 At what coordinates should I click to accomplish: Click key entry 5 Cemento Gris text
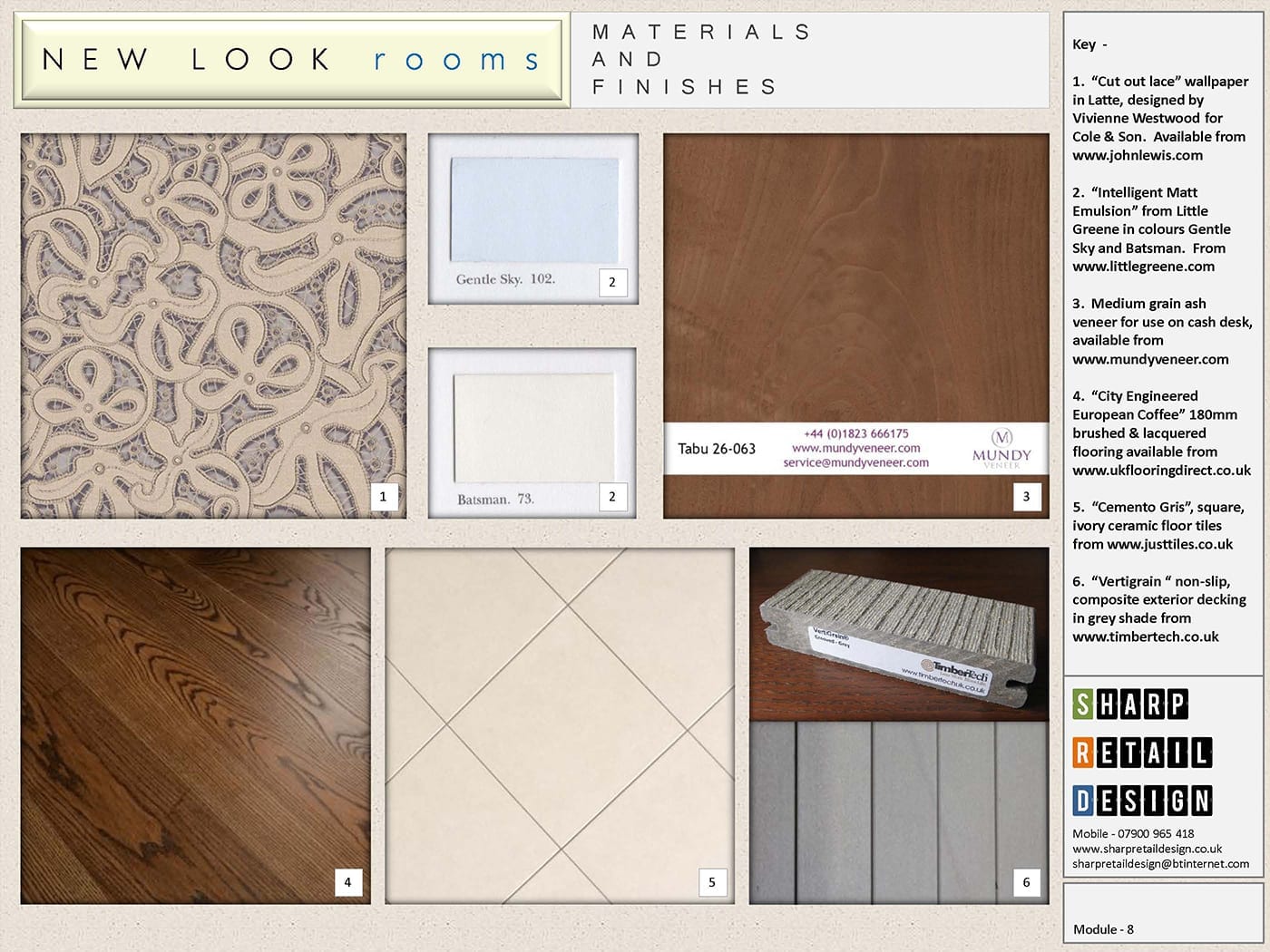click(1158, 526)
